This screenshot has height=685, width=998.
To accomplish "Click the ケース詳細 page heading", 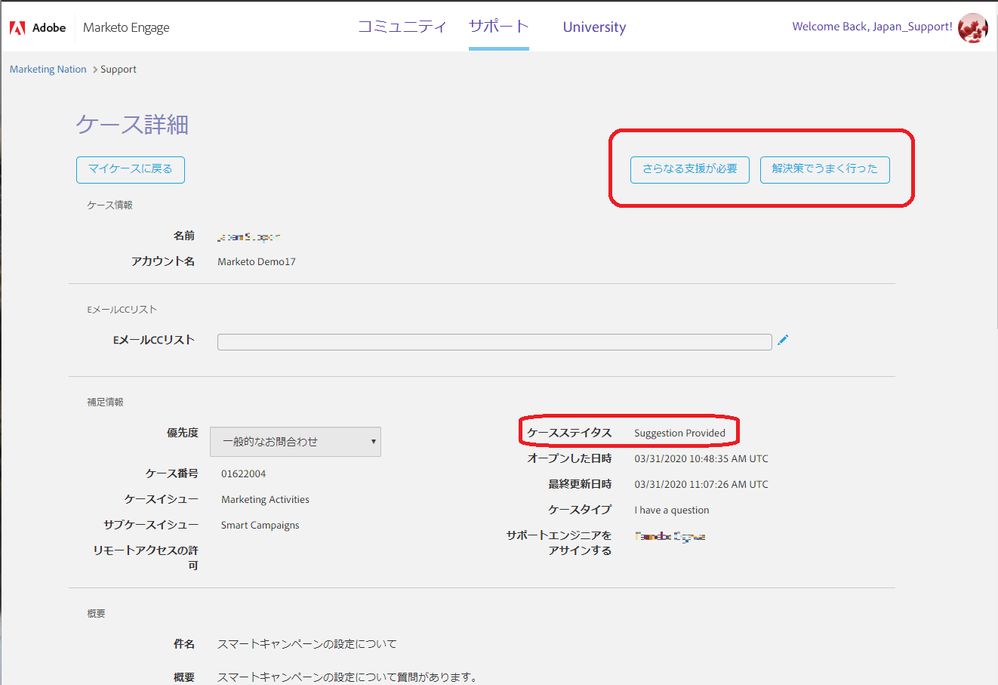I will click(132, 124).
